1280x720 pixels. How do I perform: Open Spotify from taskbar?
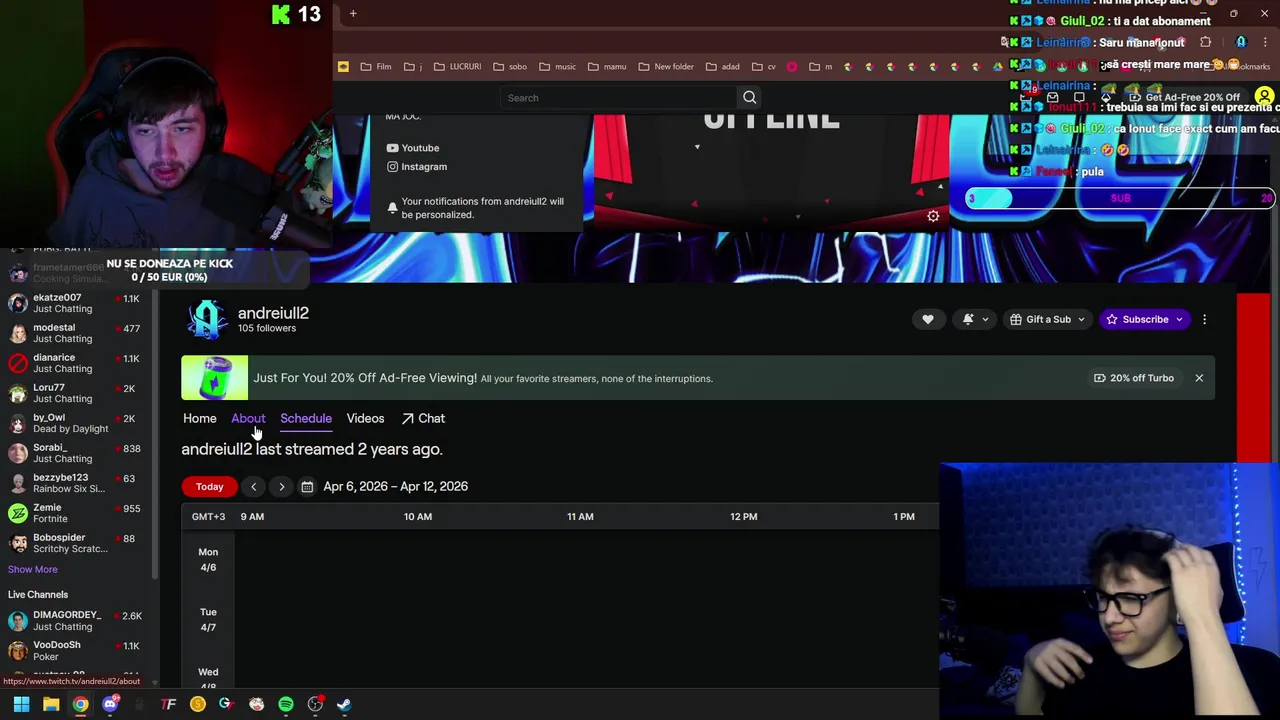(x=286, y=704)
